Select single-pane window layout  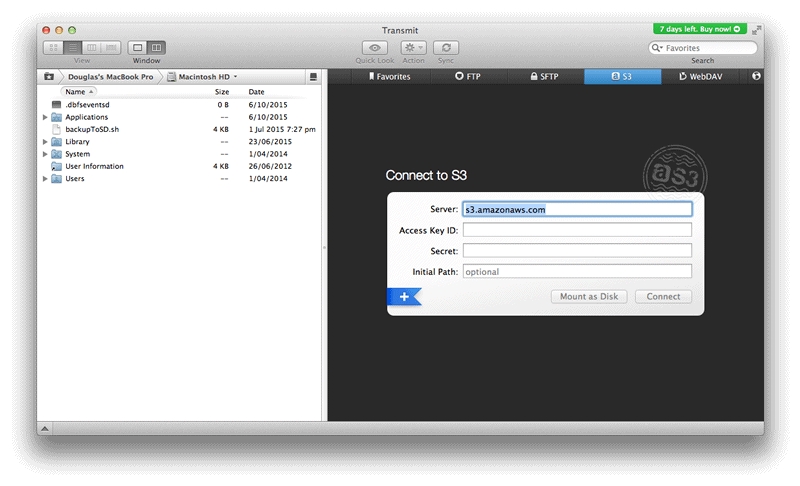[137, 47]
